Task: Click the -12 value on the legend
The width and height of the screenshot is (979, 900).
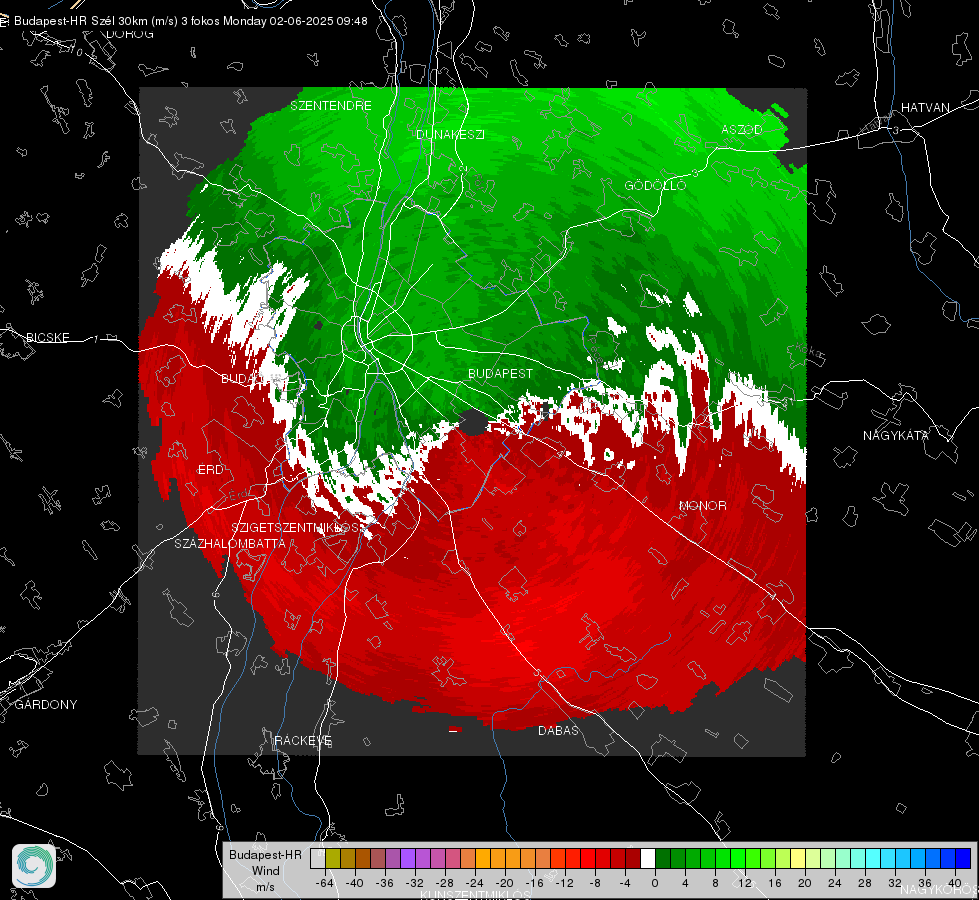Action: tap(564, 883)
